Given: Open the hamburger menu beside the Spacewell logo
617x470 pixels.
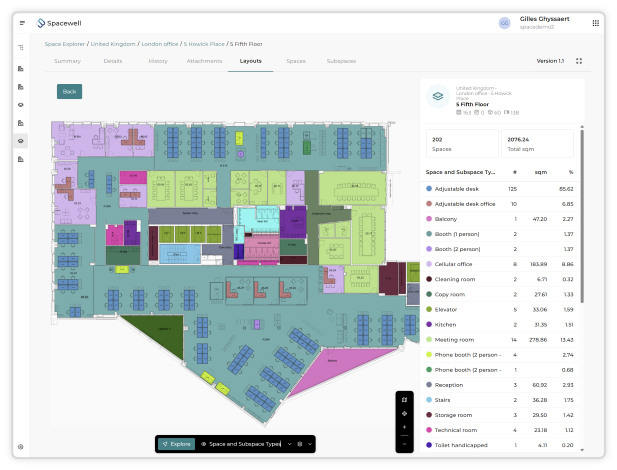Looking at the screenshot, I should (22, 23).
